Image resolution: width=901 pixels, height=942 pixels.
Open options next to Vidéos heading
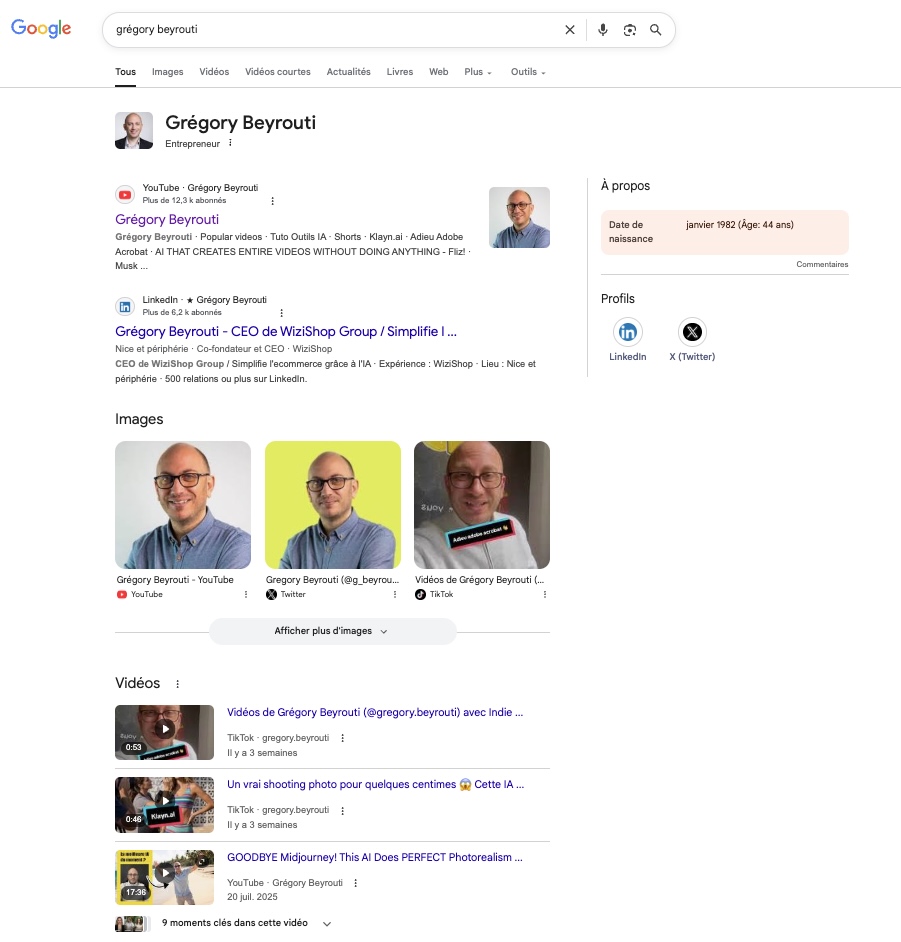(x=177, y=684)
